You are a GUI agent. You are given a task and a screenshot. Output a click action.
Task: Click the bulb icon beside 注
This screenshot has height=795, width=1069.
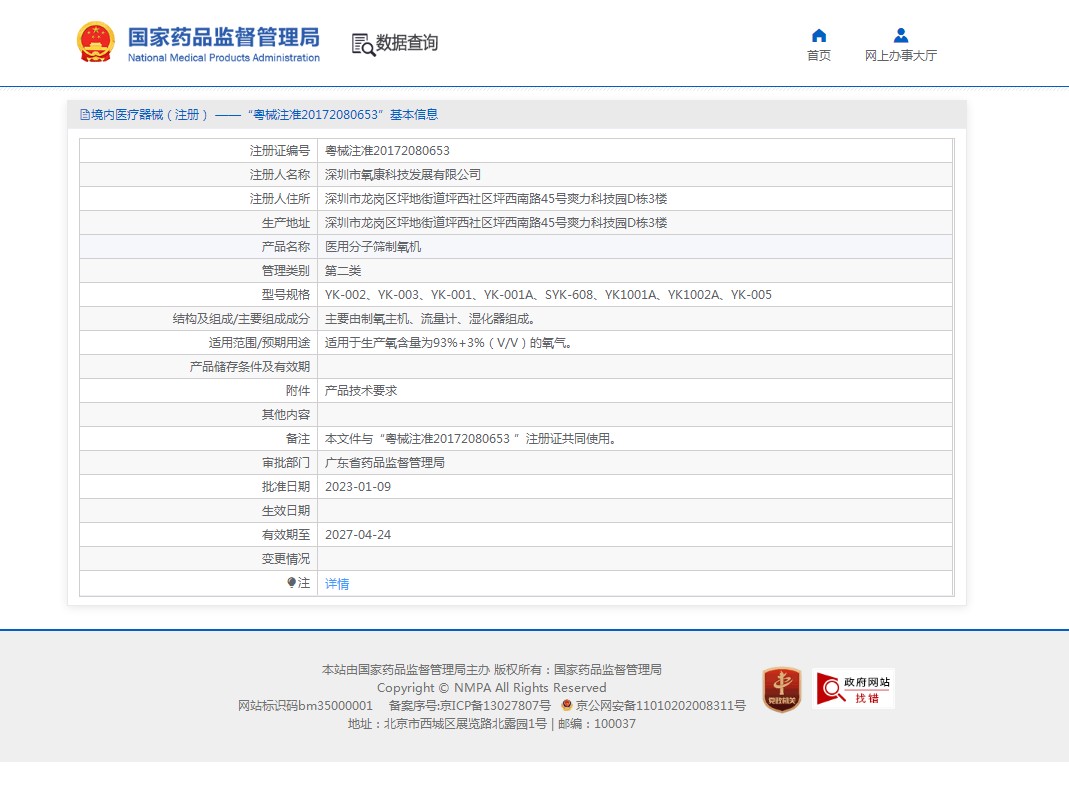[x=291, y=582]
